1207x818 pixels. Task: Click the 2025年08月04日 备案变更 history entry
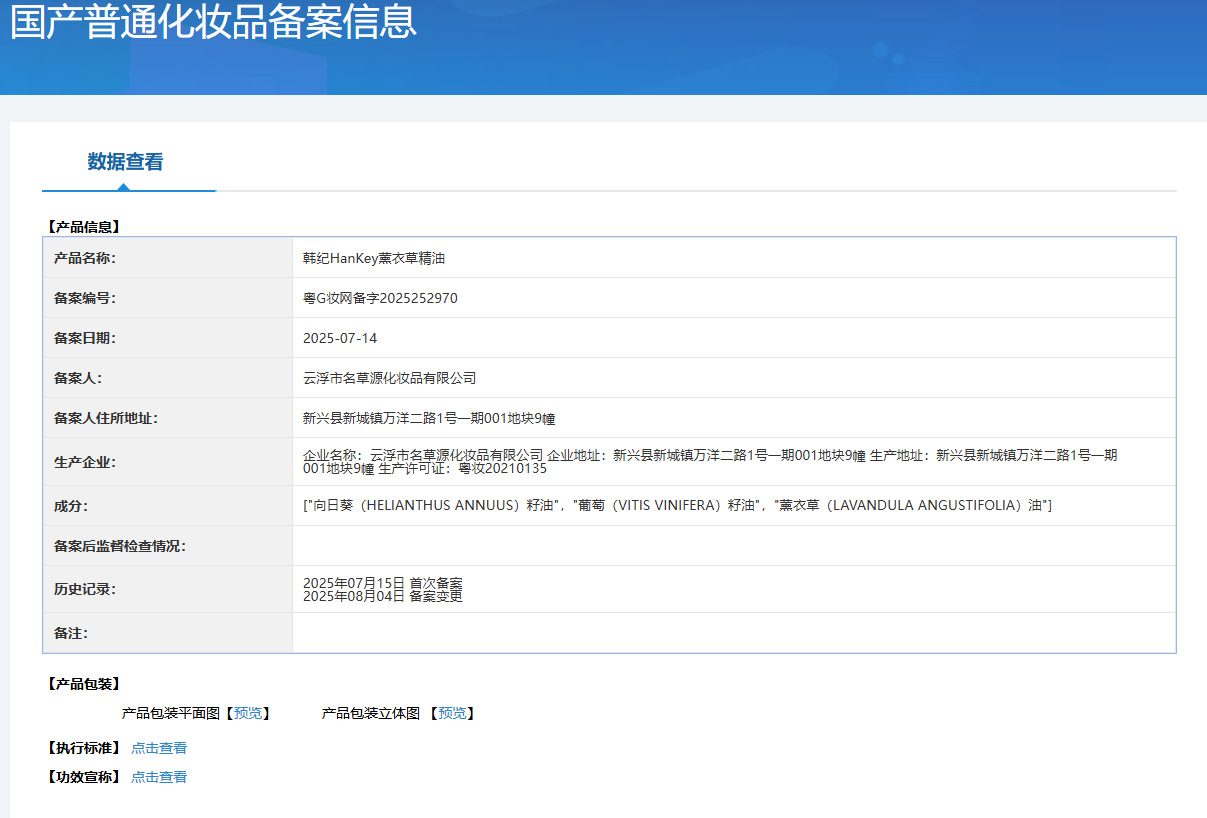(382, 596)
